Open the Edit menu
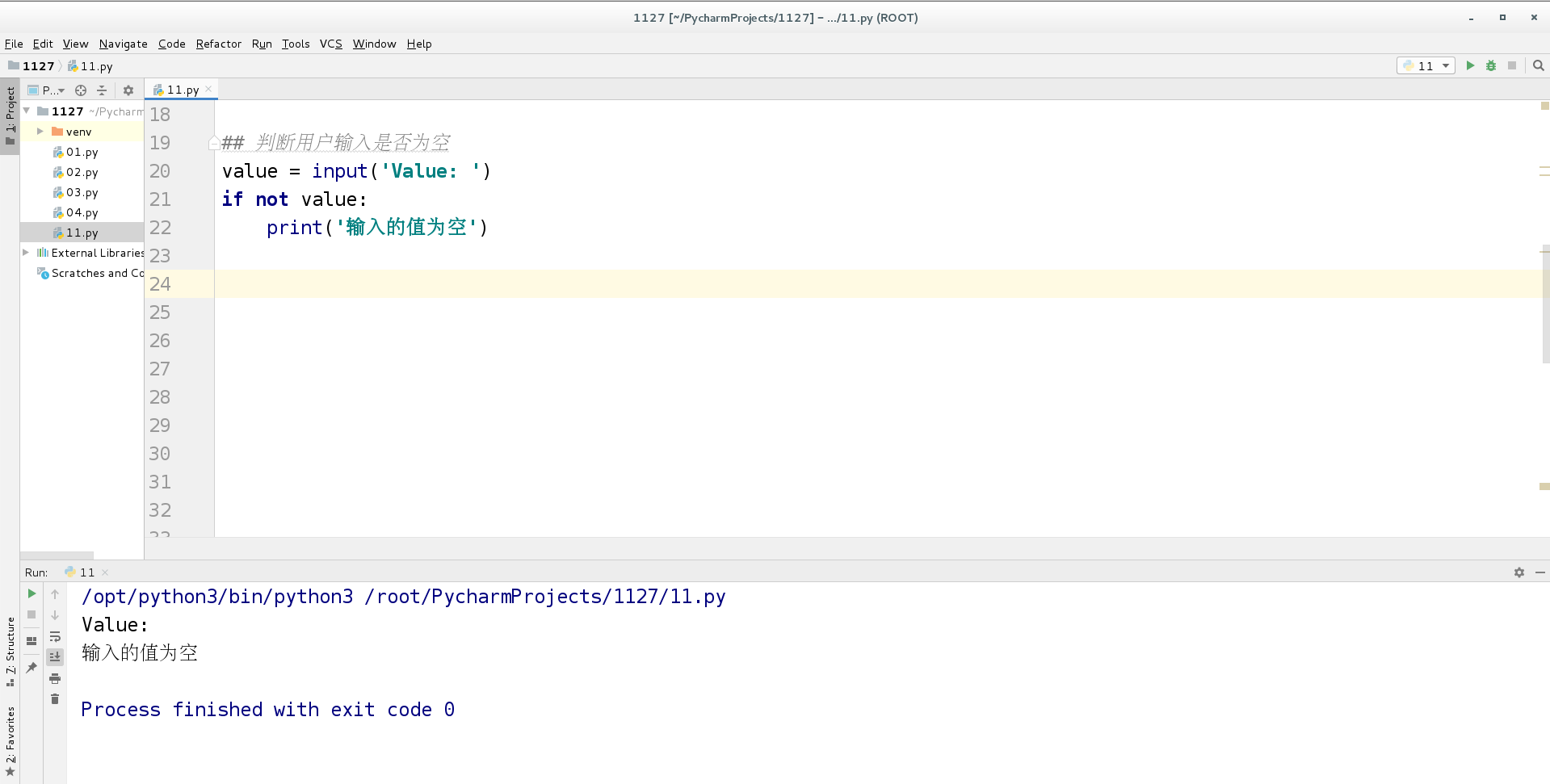This screenshot has height=784, width=1550. tap(43, 44)
